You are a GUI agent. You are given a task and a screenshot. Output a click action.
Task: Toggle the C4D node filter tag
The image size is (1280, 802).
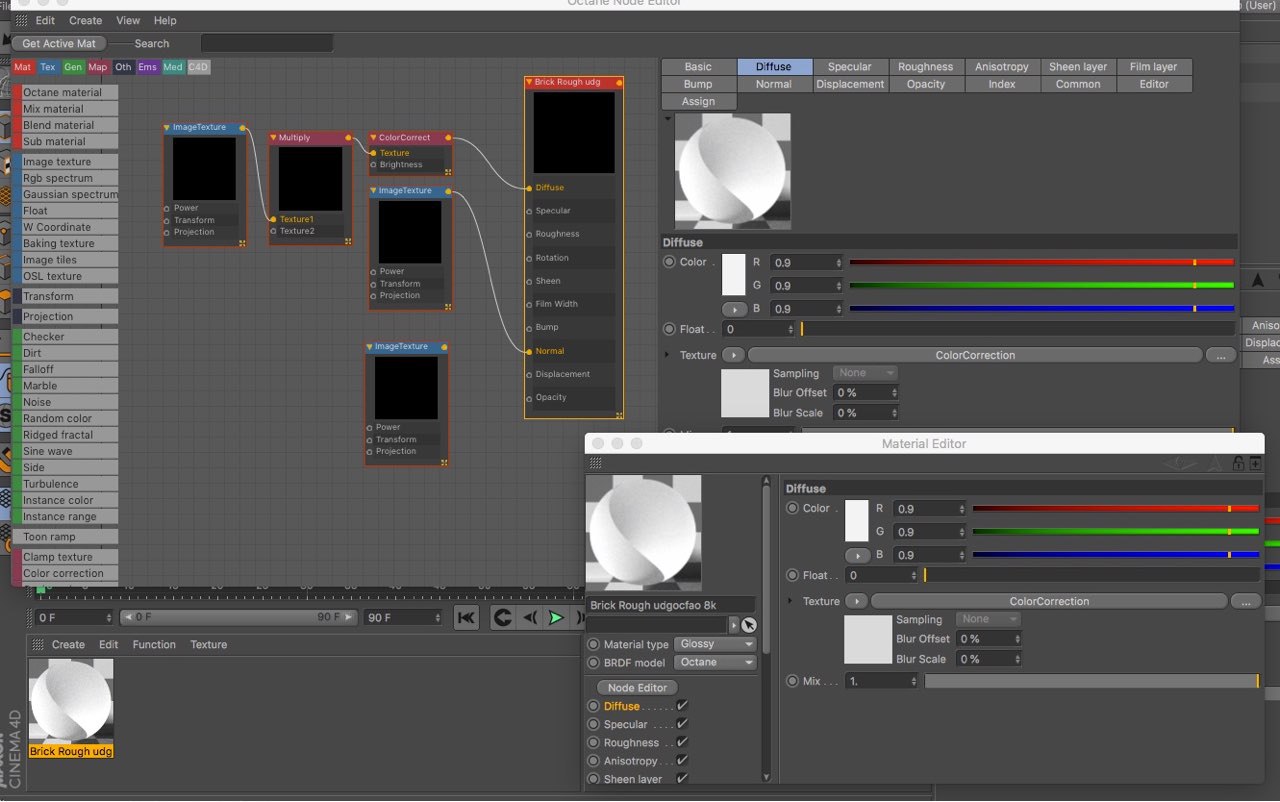pos(198,67)
